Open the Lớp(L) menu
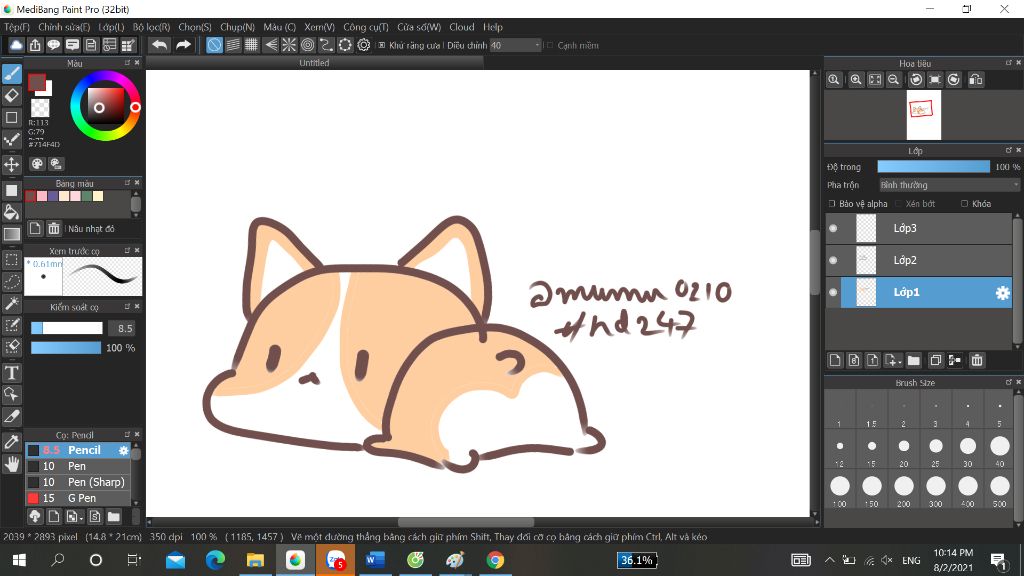 [x=111, y=27]
